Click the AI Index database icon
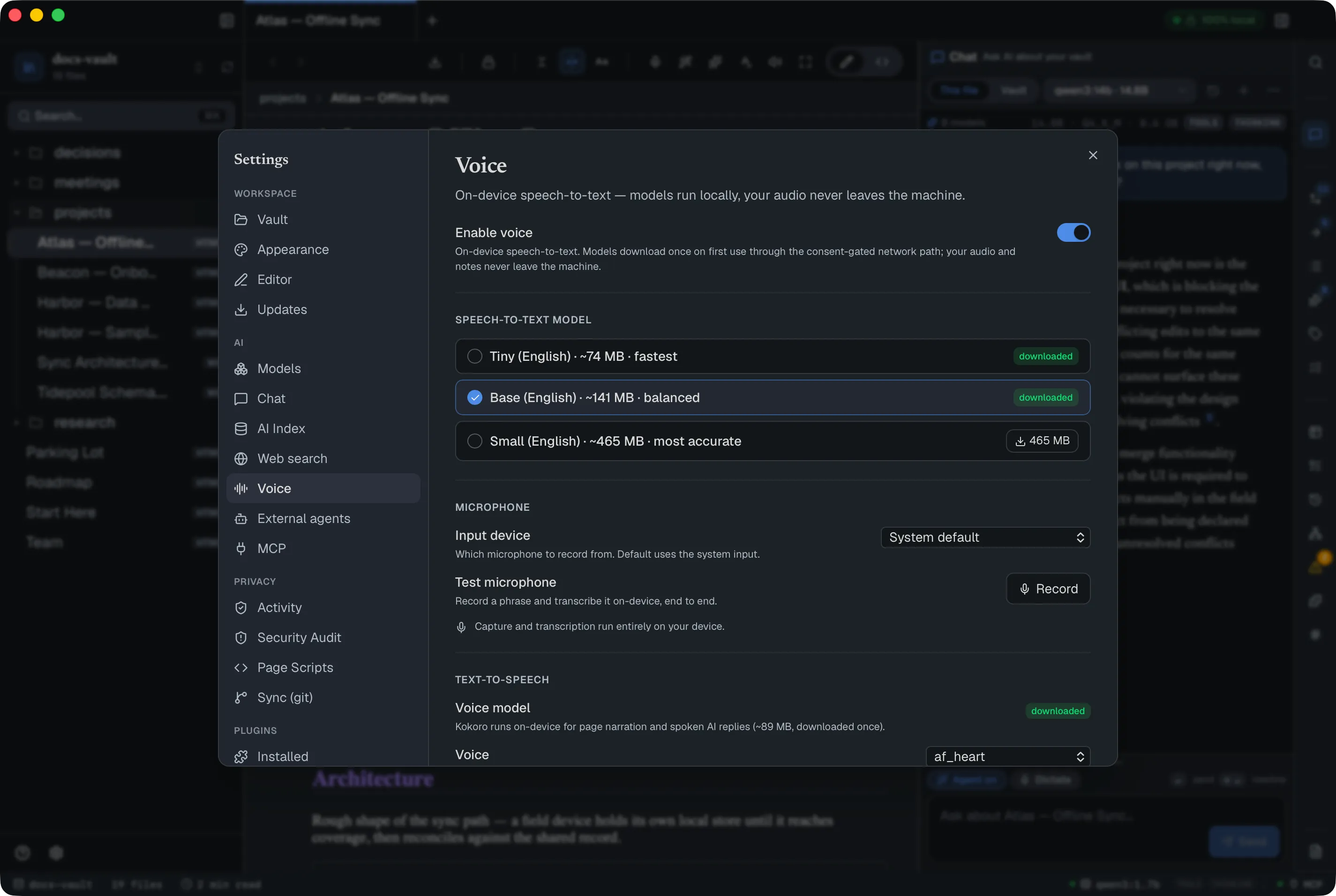1336x896 pixels. (x=240, y=429)
